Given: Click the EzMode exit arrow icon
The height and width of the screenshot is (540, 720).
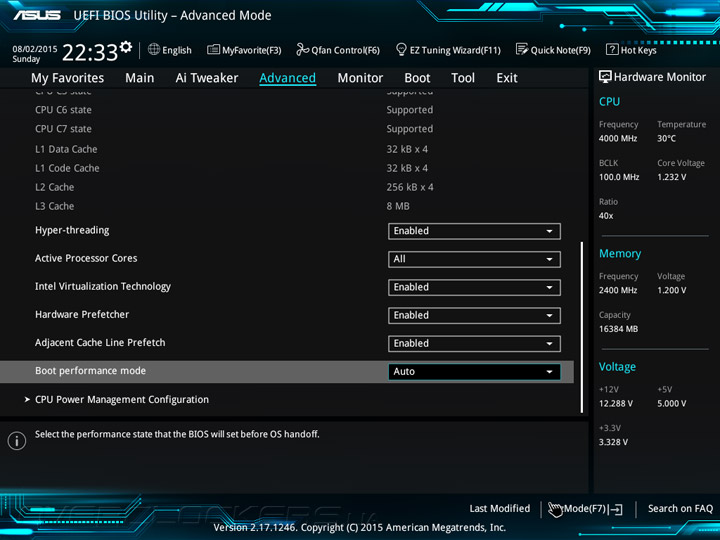Looking at the screenshot, I should click(616, 509).
